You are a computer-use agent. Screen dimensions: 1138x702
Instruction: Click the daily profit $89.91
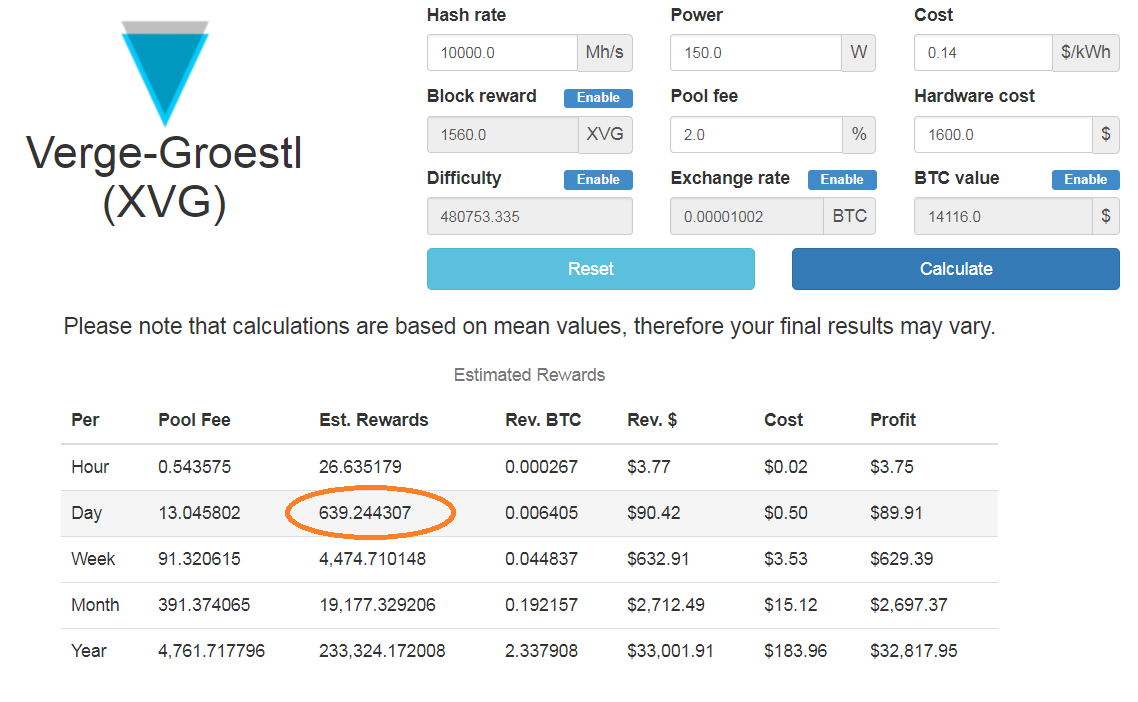896,513
